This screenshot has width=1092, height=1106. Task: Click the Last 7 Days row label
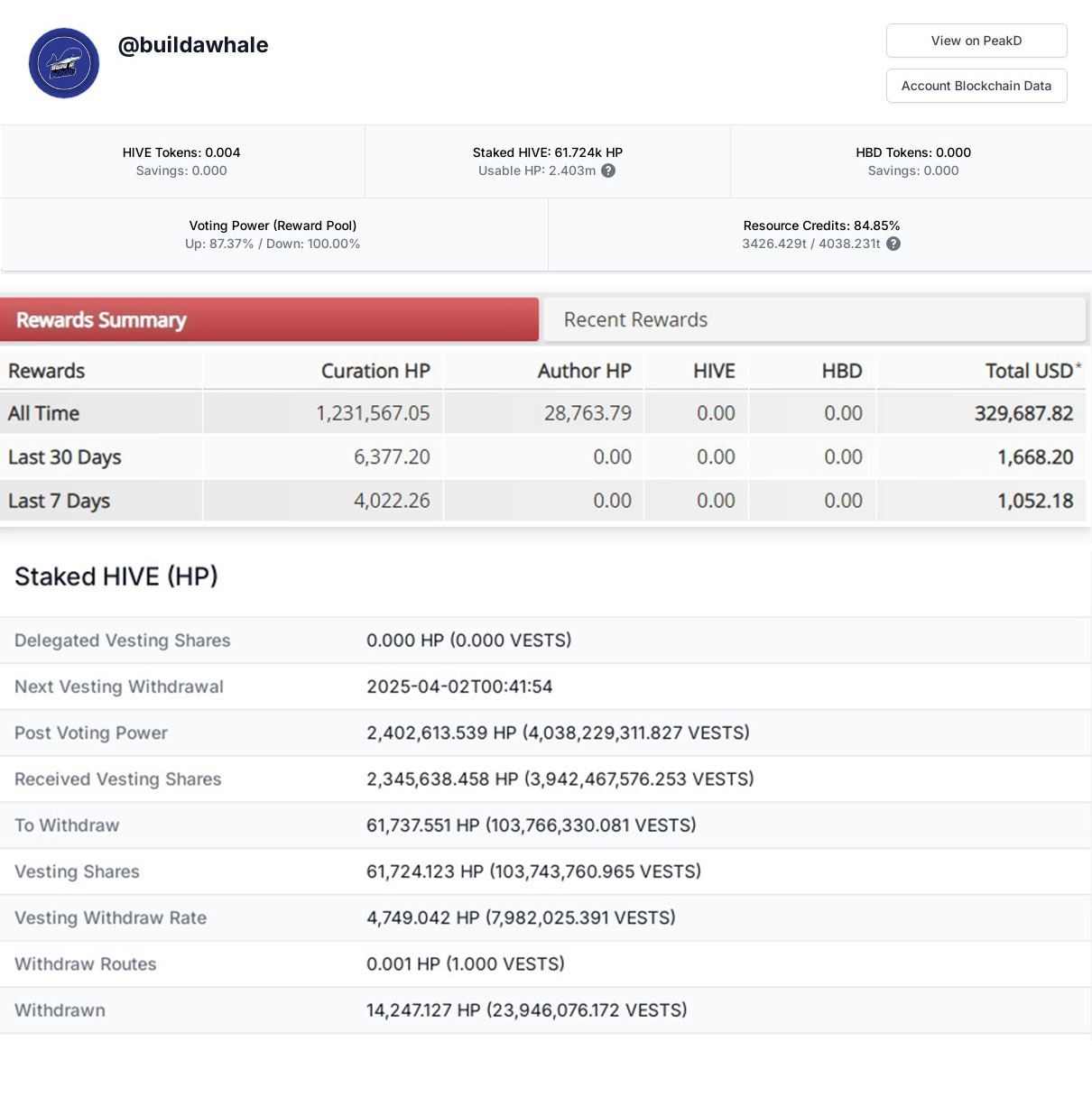59,501
